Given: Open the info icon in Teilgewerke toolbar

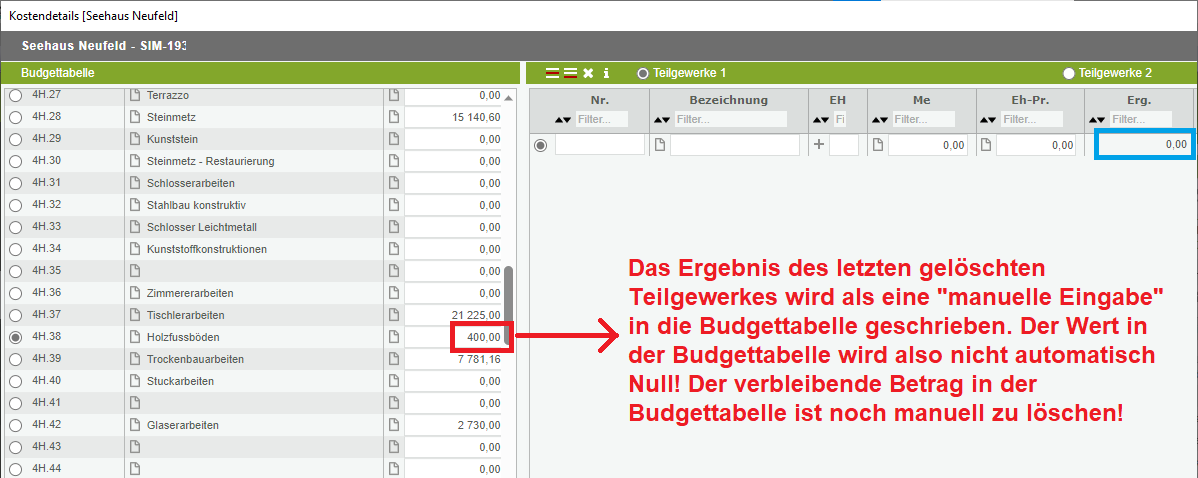Looking at the screenshot, I should [606, 73].
